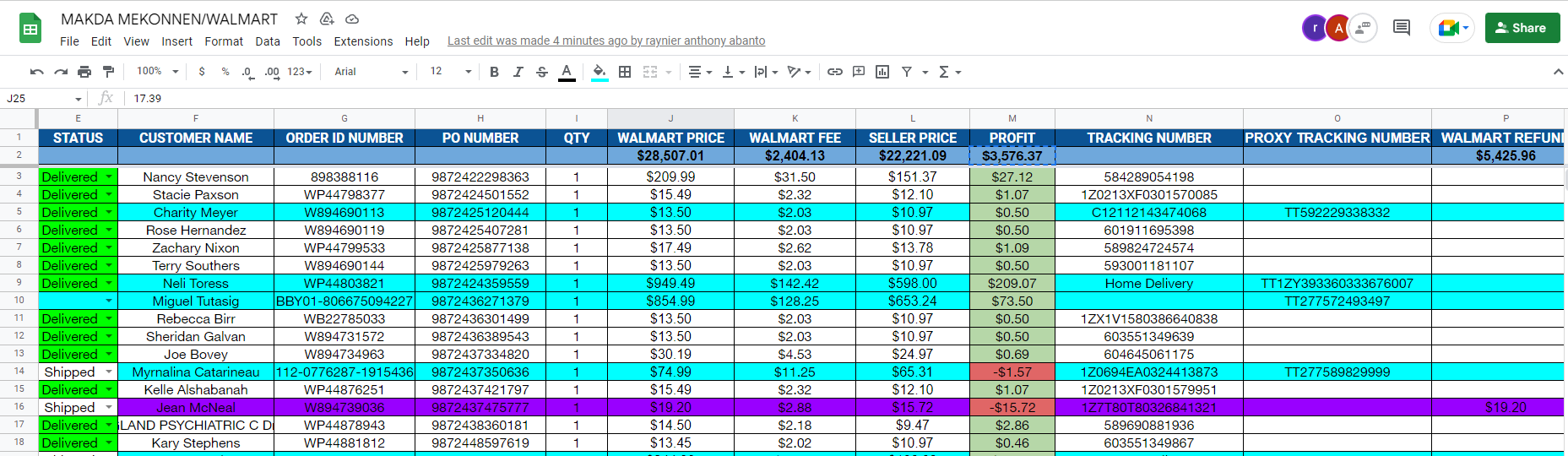Image resolution: width=1568 pixels, height=456 pixels.
Task: Insert a comment via the toolbar
Action: click(x=859, y=72)
